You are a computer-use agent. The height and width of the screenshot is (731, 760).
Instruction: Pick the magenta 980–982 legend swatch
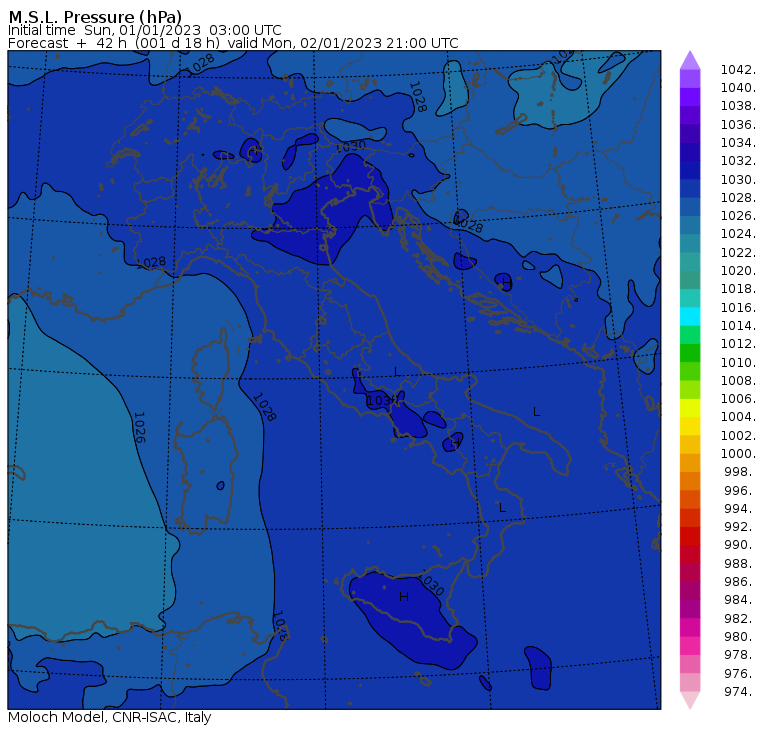point(690,627)
